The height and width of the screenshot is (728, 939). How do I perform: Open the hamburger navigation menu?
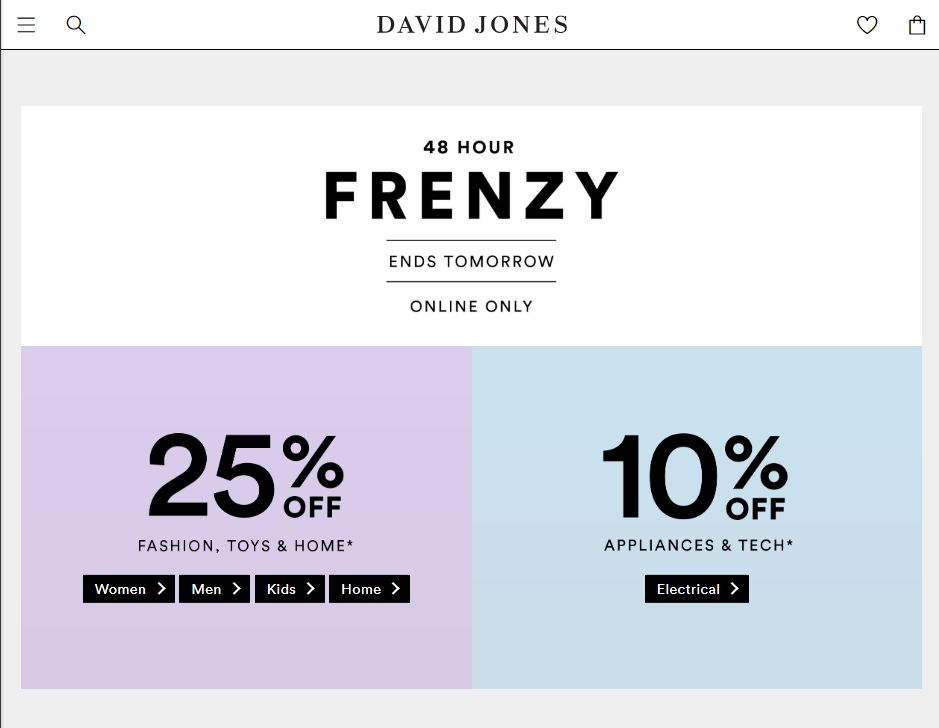point(26,25)
